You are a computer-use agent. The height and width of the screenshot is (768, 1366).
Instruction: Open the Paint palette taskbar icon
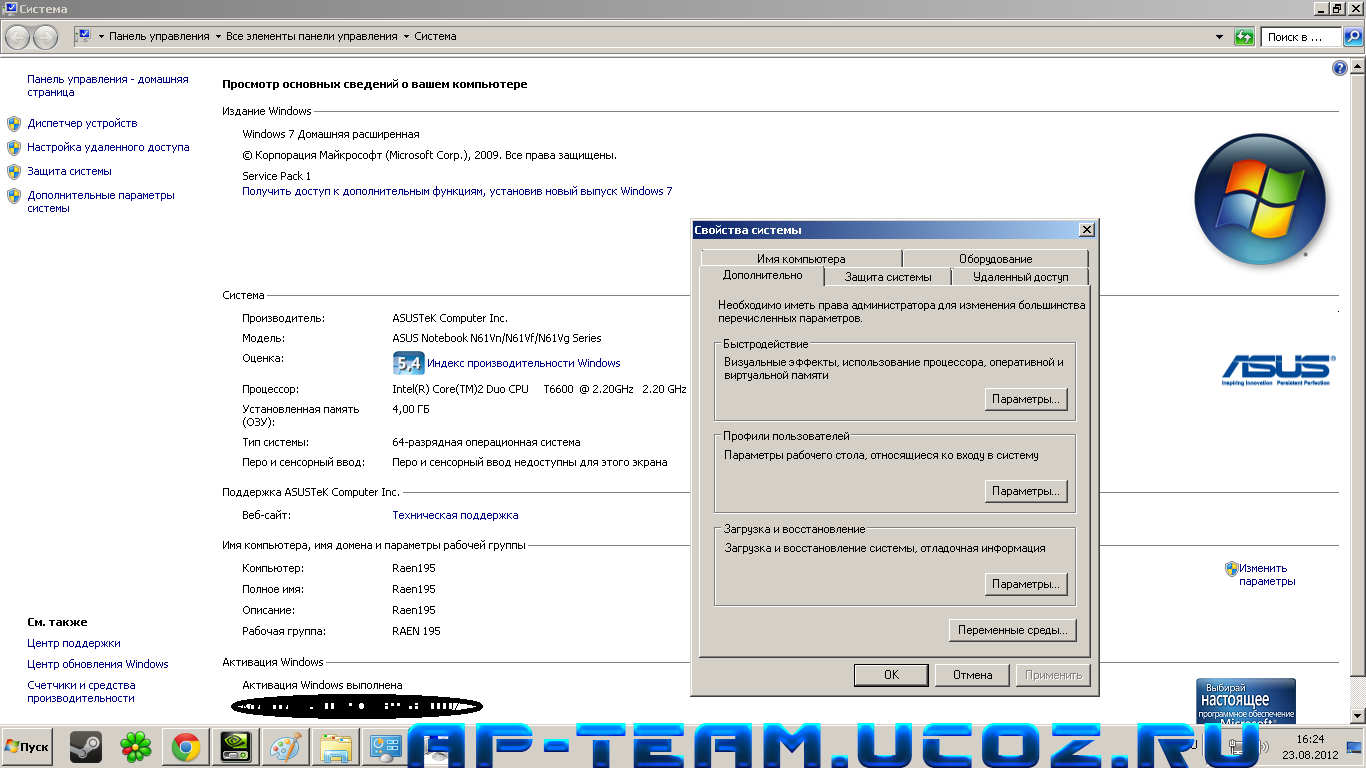[x=285, y=747]
